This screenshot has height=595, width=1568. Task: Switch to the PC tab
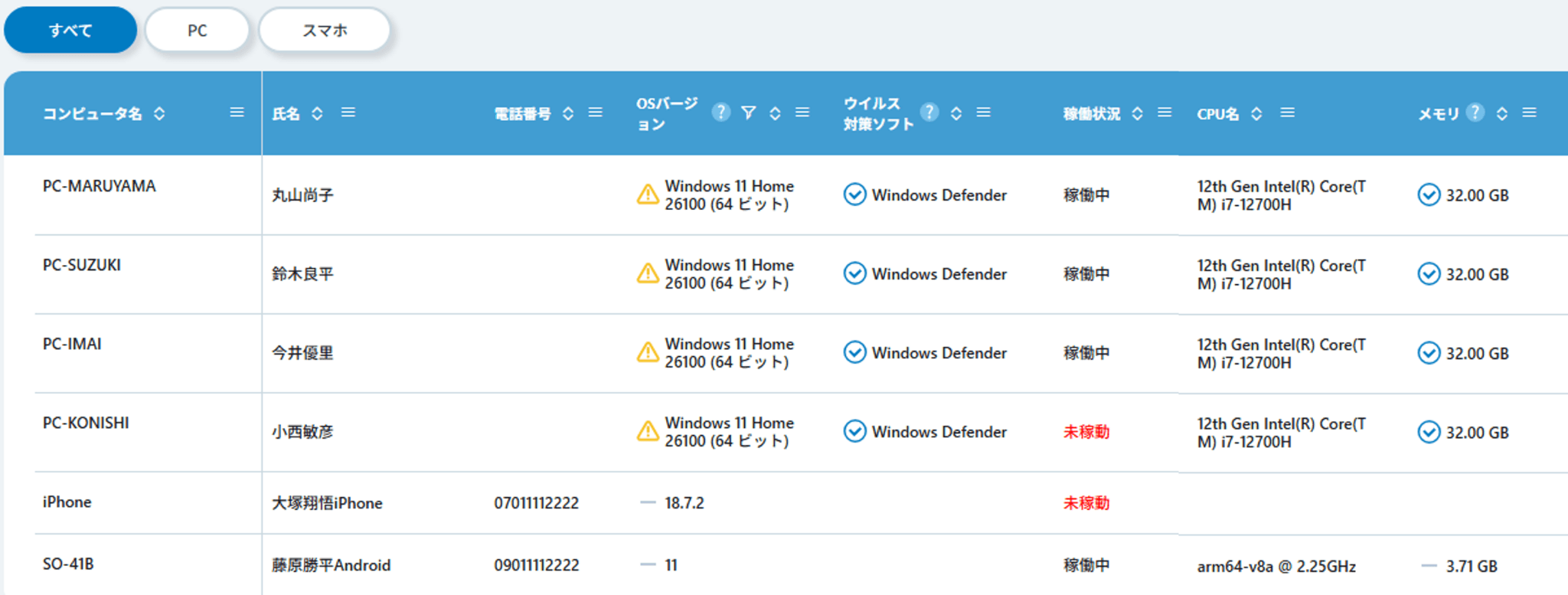(x=198, y=31)
